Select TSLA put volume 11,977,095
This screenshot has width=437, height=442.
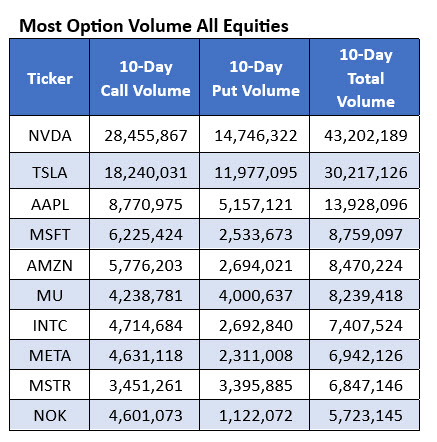[256, 172]
